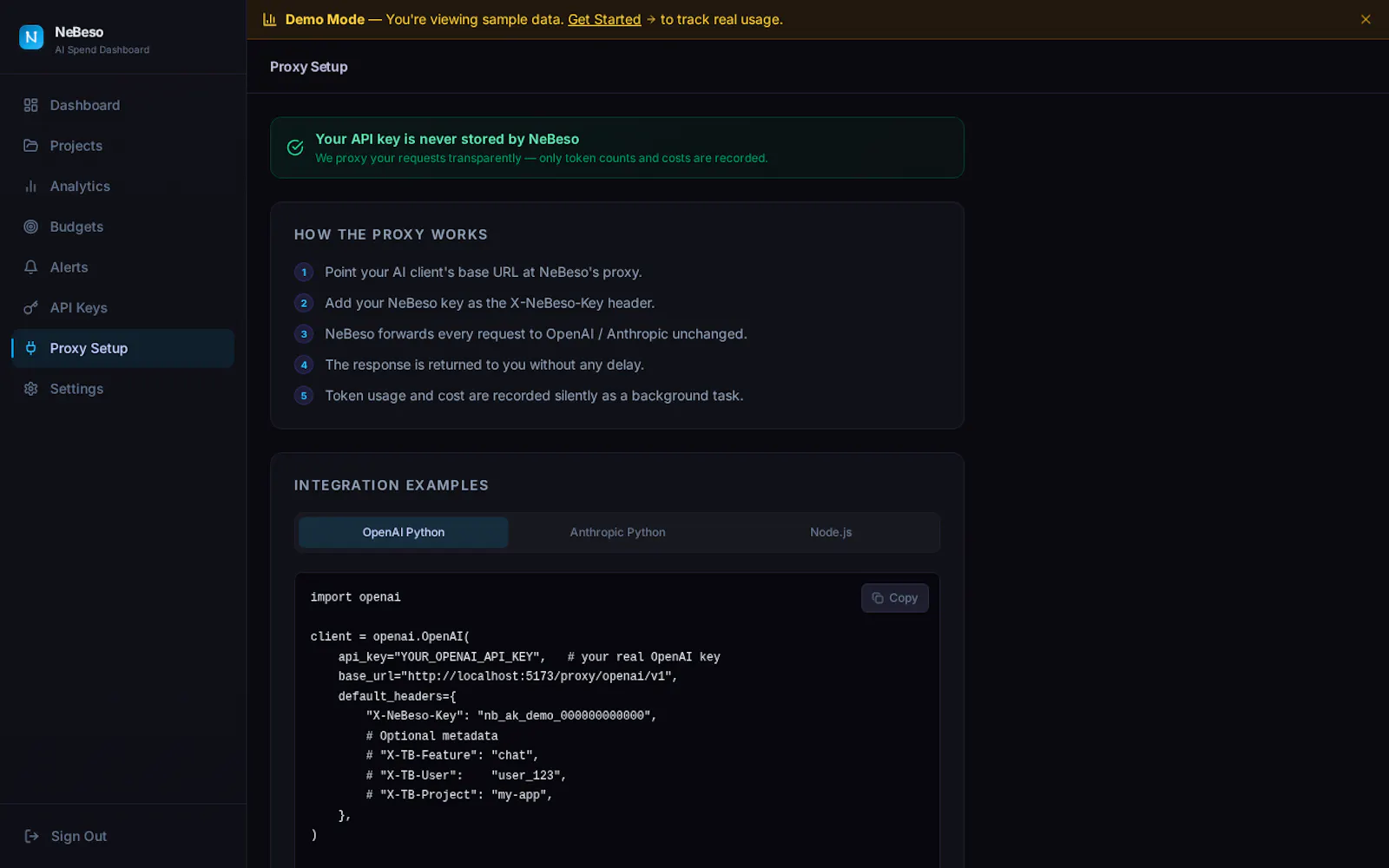Switch to the Anthropic Python tab
The width and height of the screenshot is (1389, 868).
click(617, 532)
